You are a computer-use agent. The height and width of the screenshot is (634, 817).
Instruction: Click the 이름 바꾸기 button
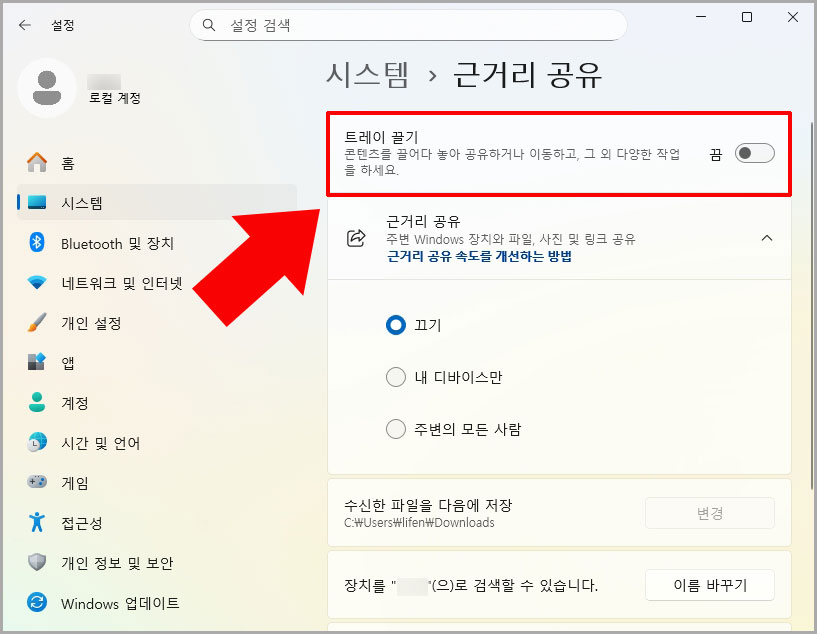tap(710, 585)
